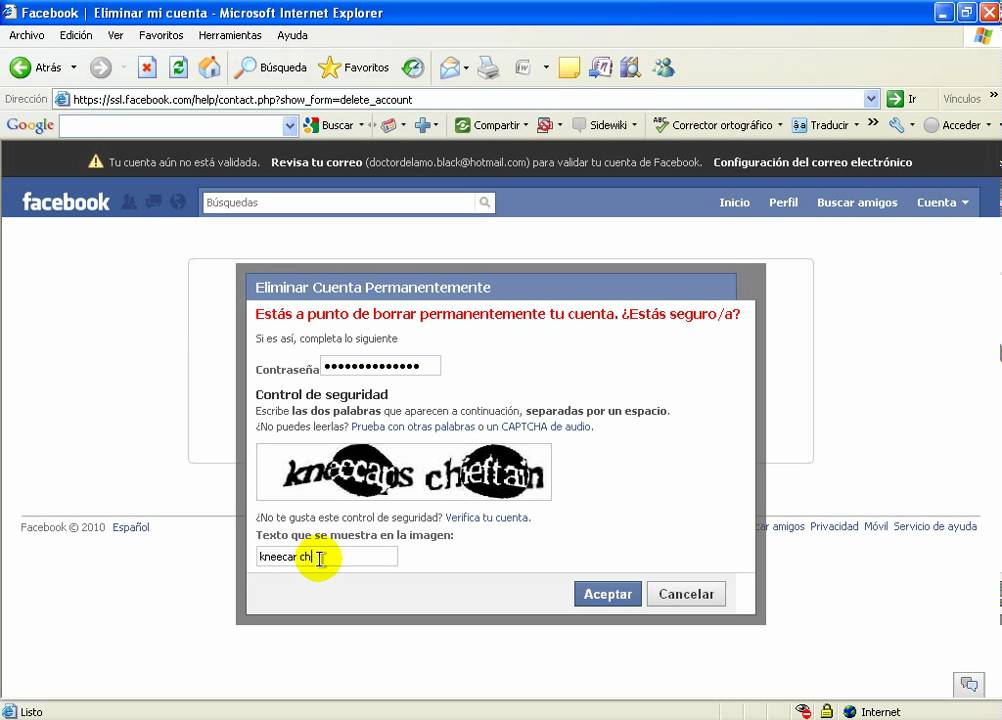Click the Google toolbar blue plus icon
The width and height of the screenshot is (1002, 720).
pyautogui.click(x=422, y=125)
